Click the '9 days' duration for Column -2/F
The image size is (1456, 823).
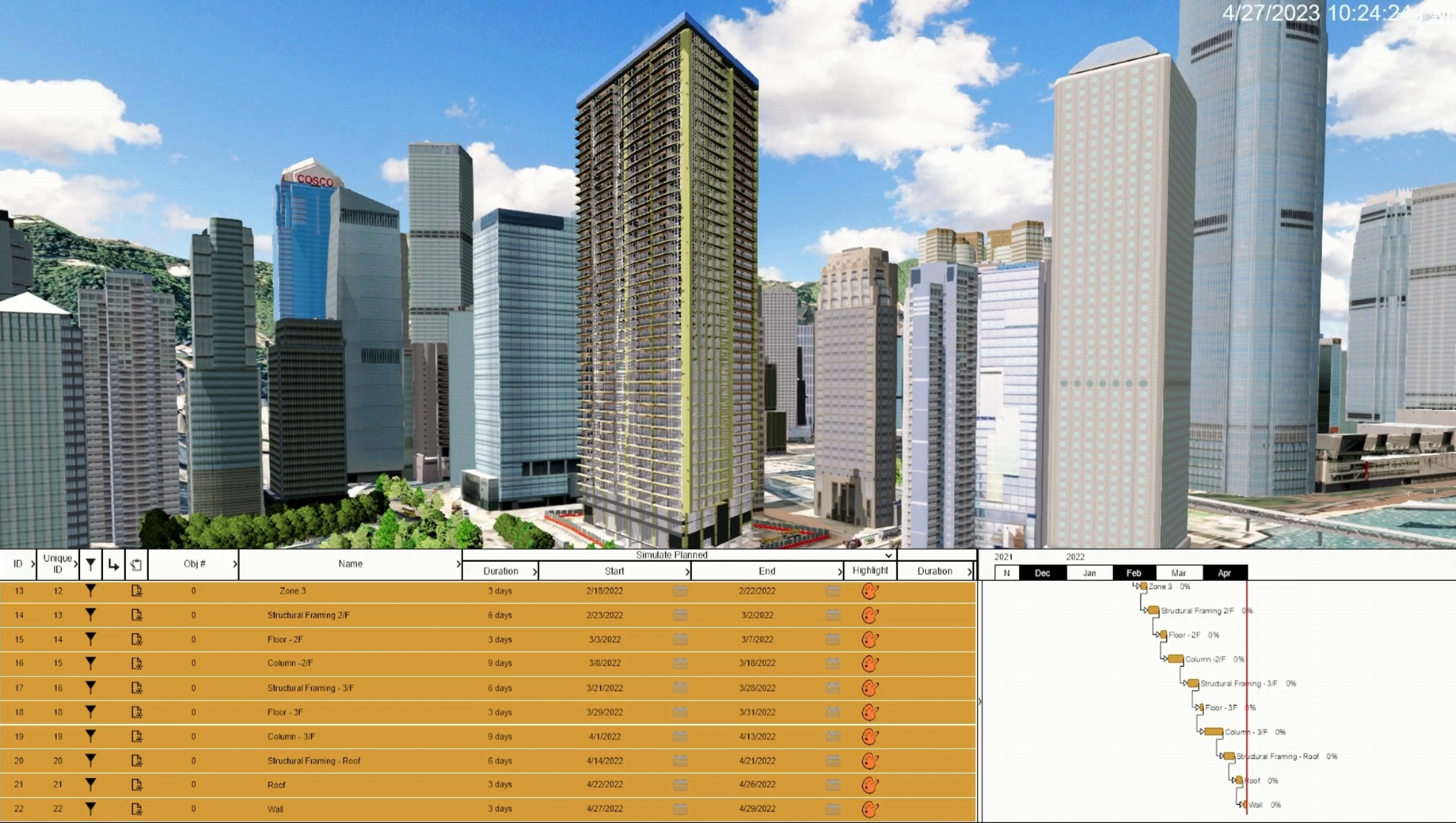click(x=500, y=663)
